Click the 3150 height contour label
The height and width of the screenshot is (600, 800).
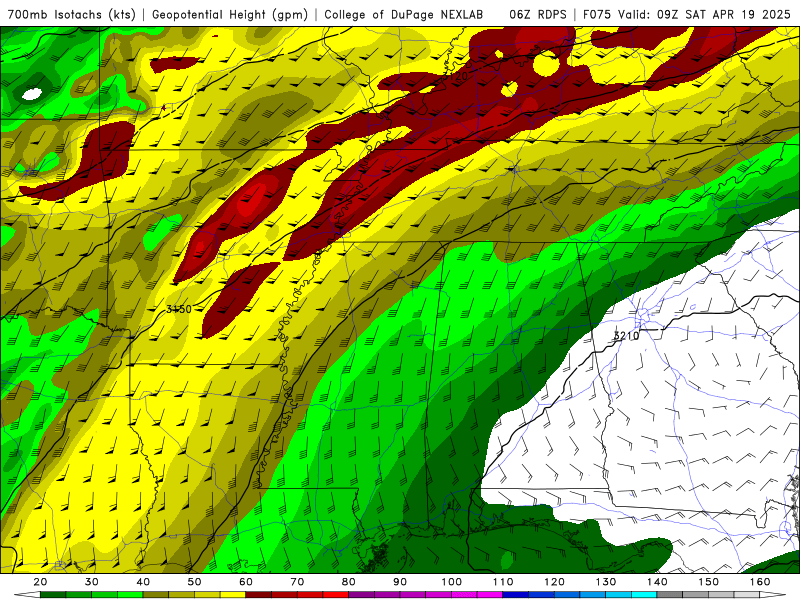coord(179,309)
